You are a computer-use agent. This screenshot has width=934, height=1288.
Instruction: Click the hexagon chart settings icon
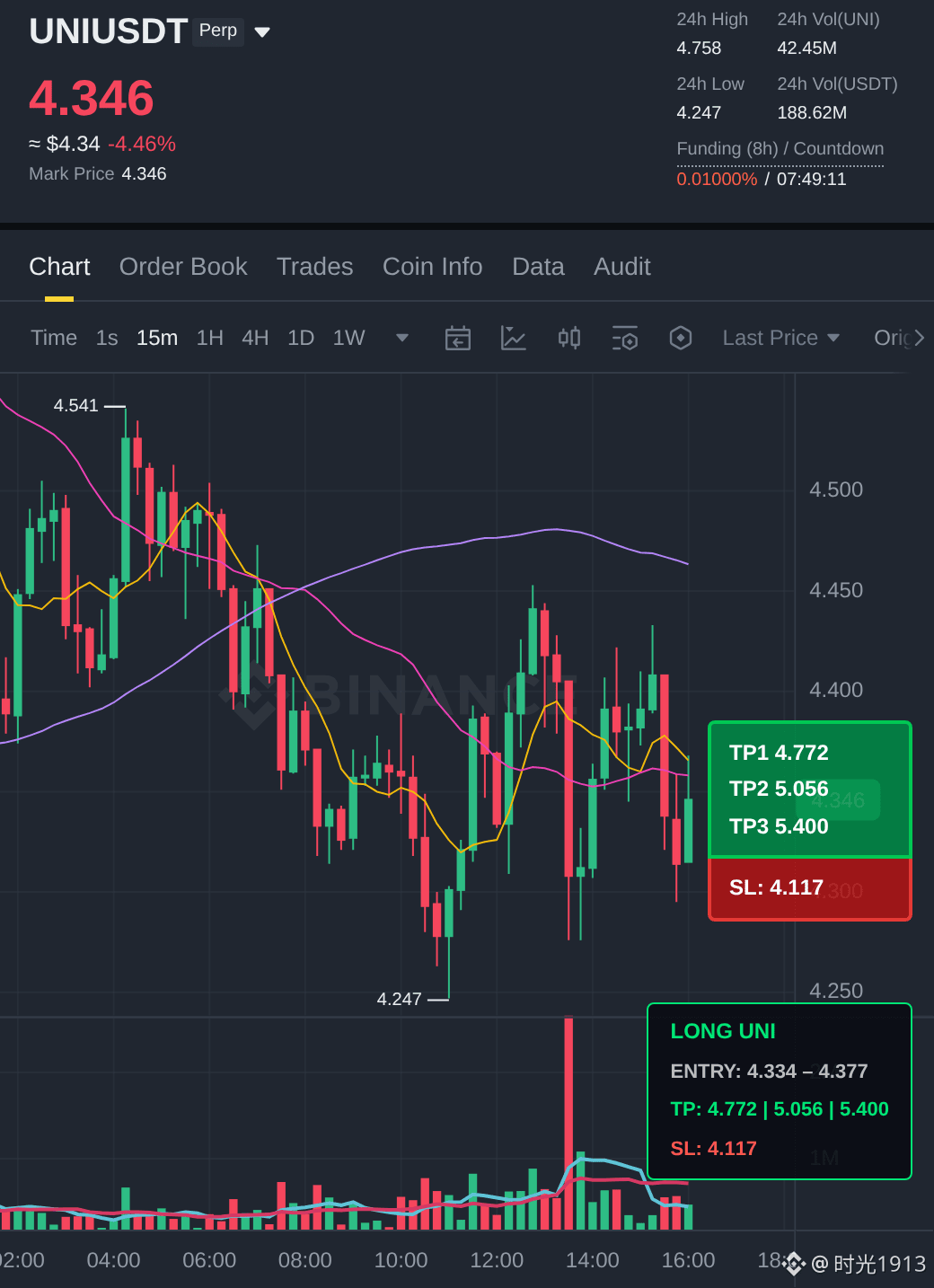point(681,338)
